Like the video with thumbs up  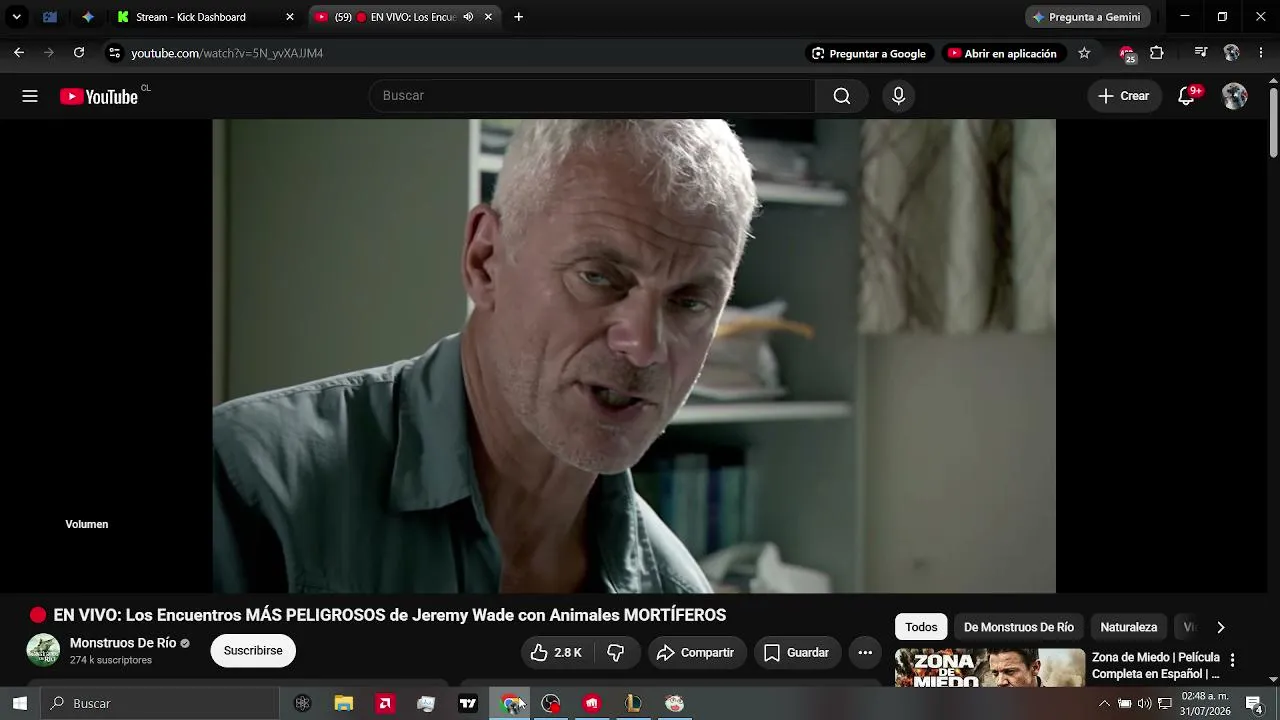(556, 653)
